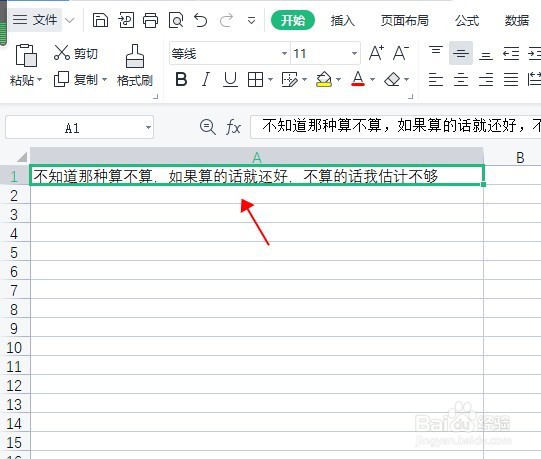Screen dimensions: 541x459
Task: Expand the Name Box dropdown arrow
Action: 148,127
